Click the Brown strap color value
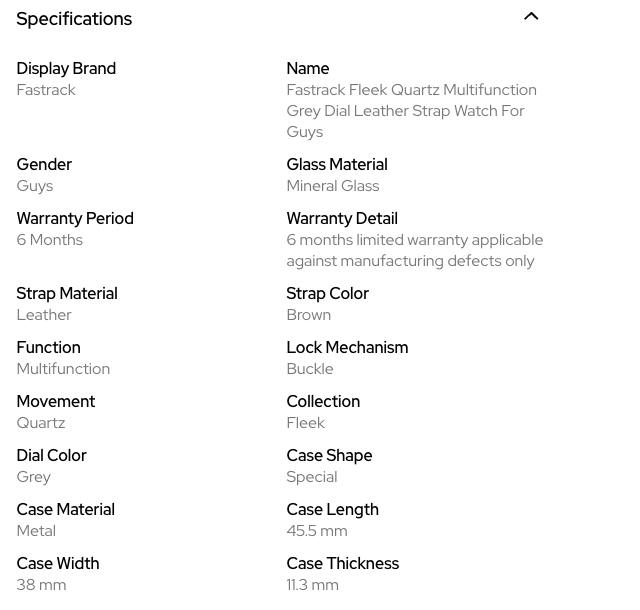This screenshot has height=610, width=640. tap(308, 315)
